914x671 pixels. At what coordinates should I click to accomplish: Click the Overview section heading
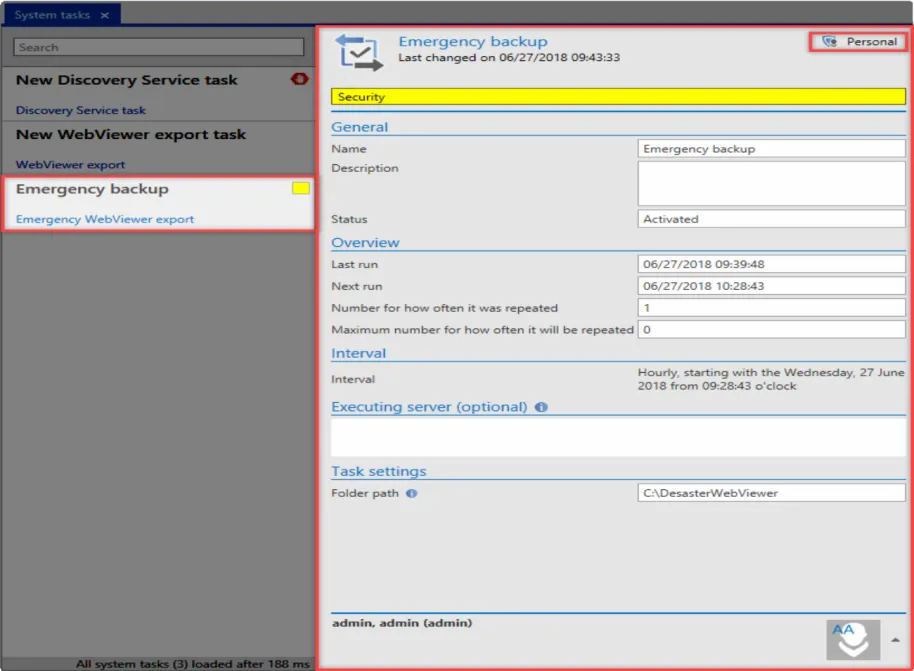(365, 243)
